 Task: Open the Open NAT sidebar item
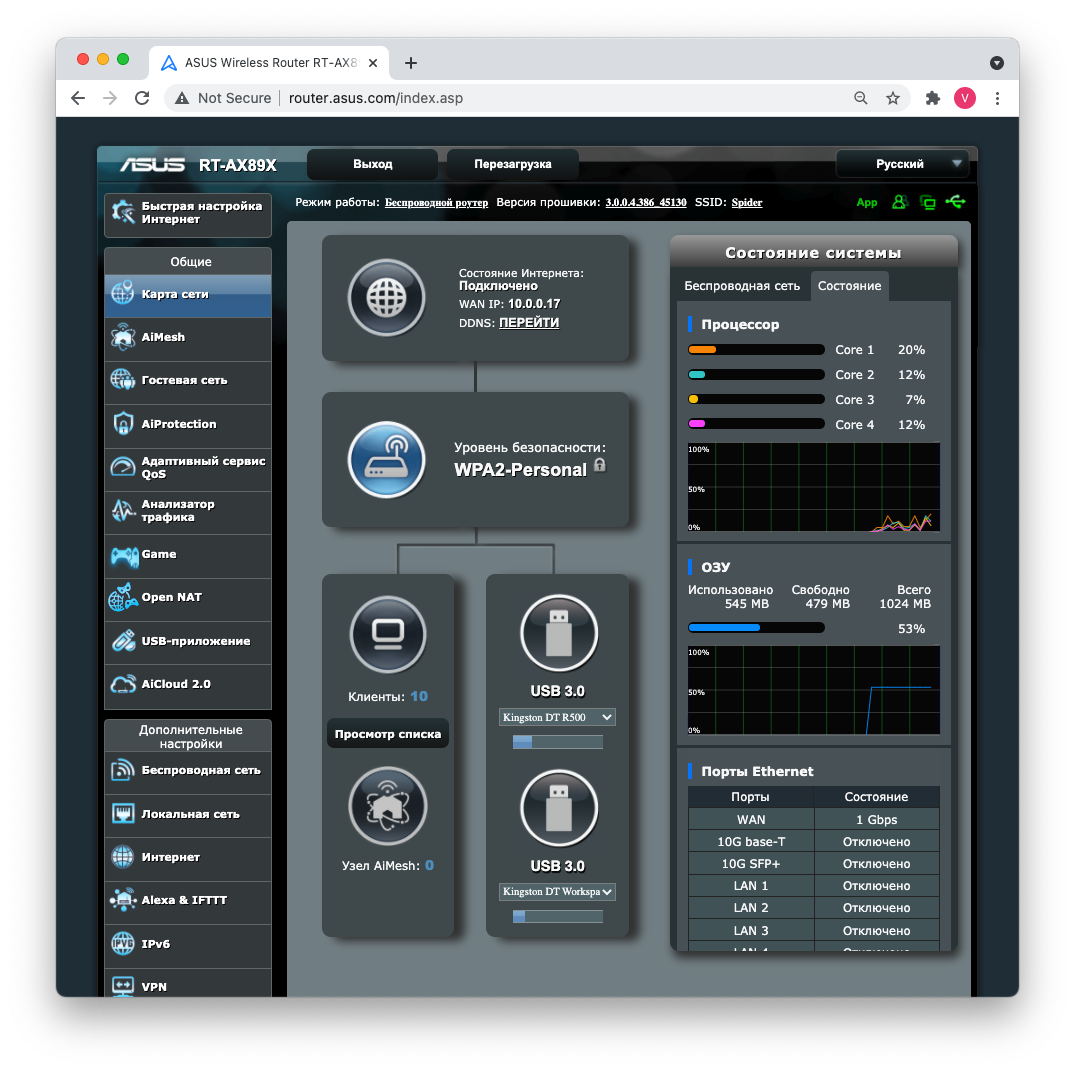click(188, 598)
